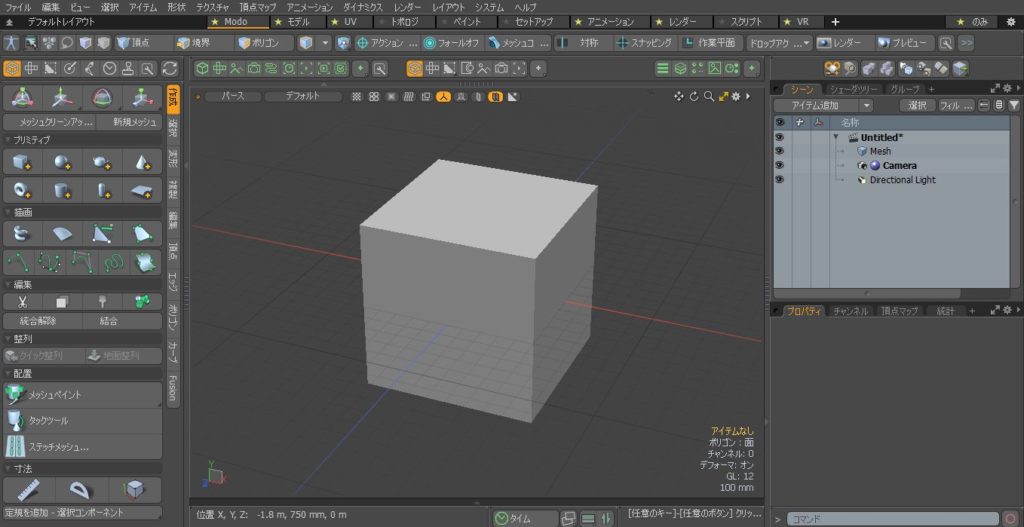Toggle visibility of the Camera item
Viewport: 1024px width, 527px height.
780,165
